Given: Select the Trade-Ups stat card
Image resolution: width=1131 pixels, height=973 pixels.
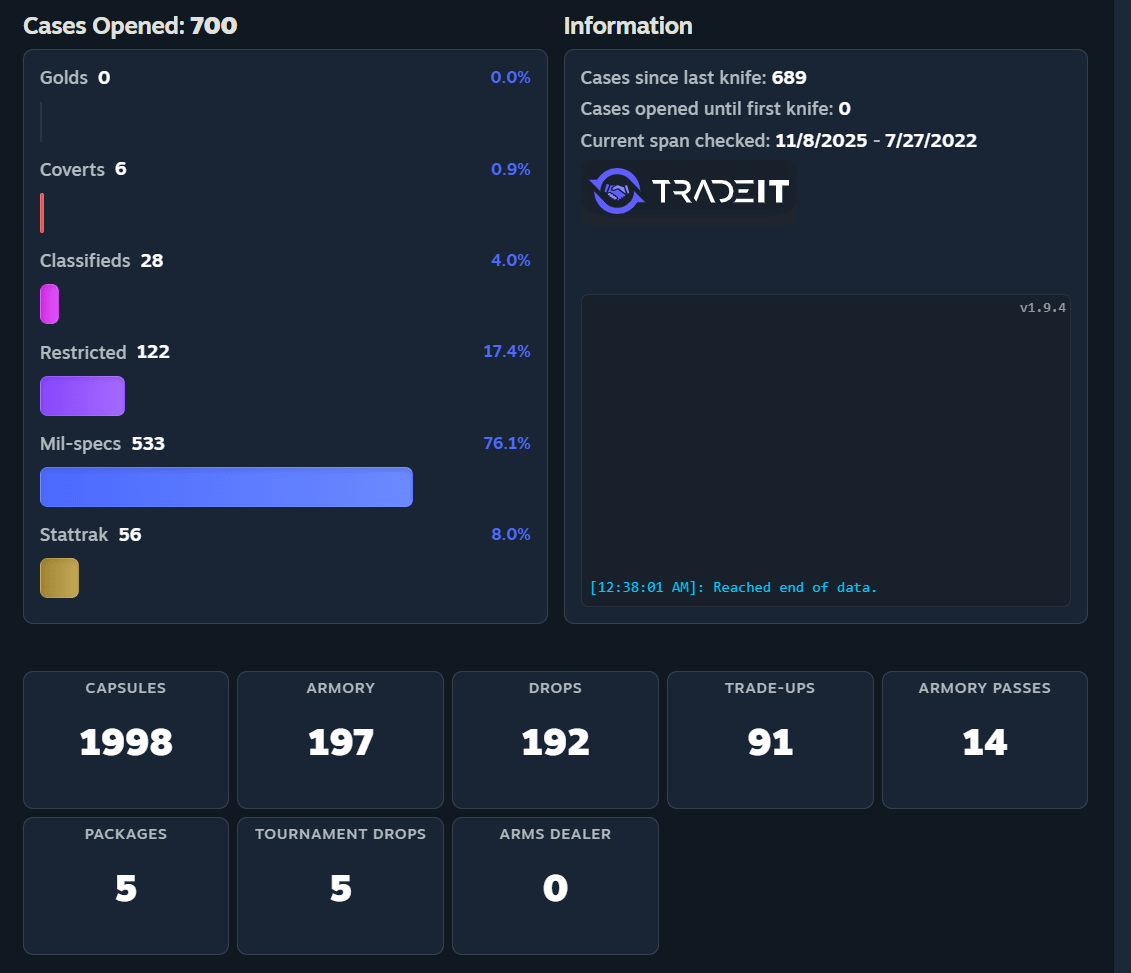Looking at the screenshot, I should pyautogui.click(x=770, y=740).
